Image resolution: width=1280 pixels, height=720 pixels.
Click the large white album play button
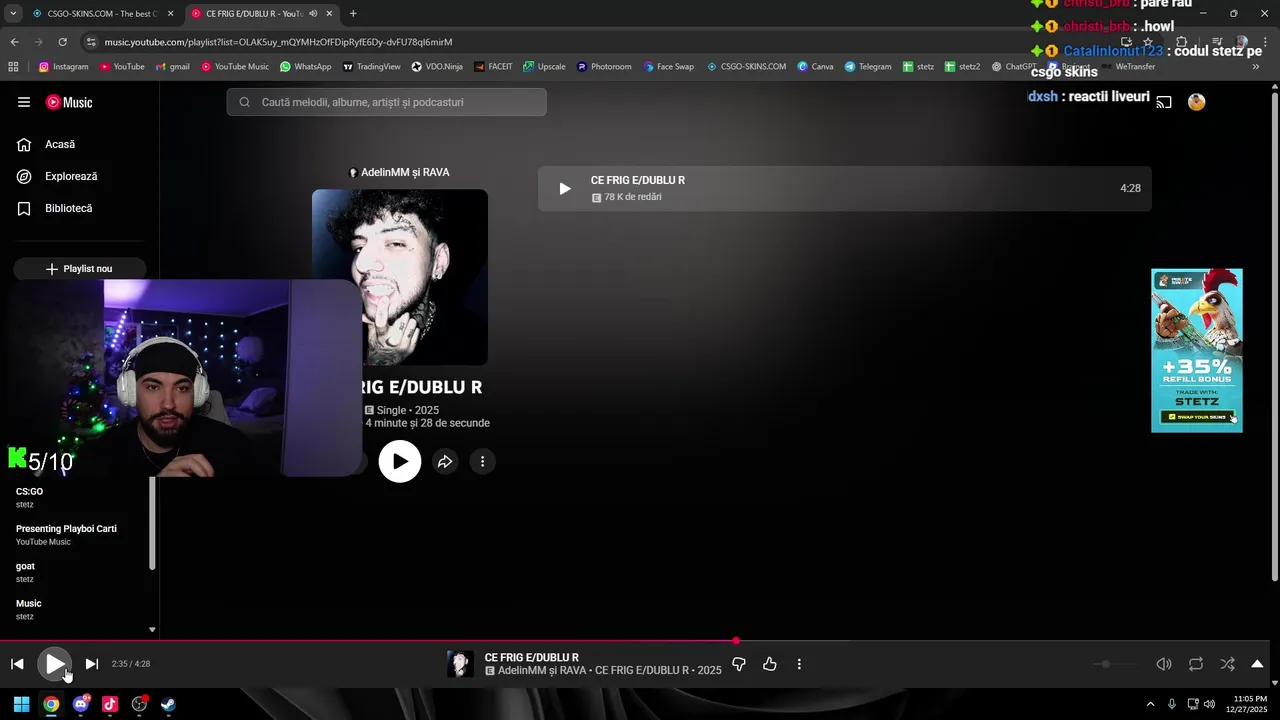400,461
